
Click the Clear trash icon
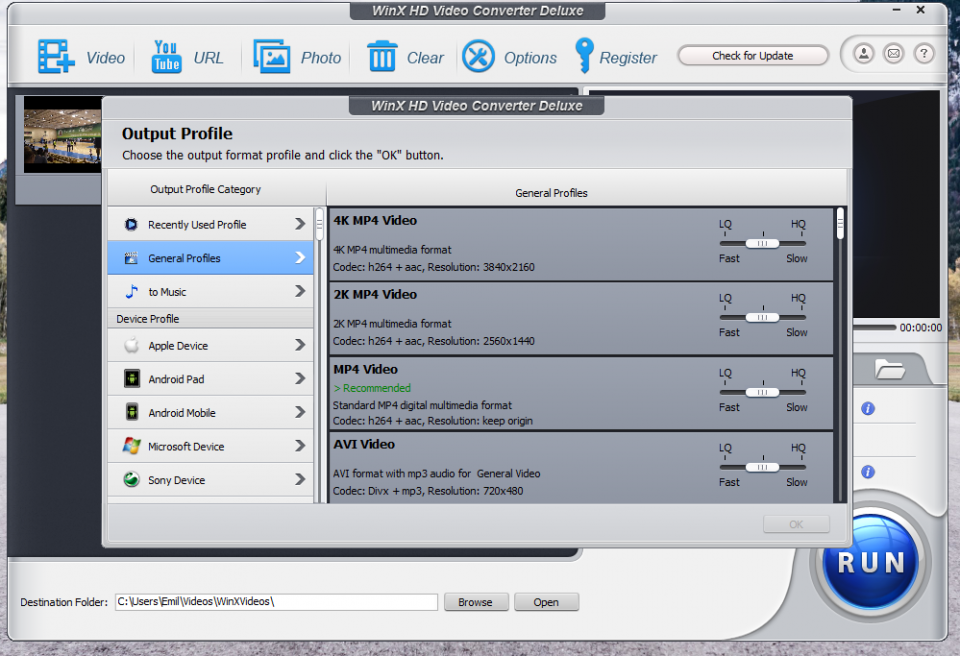(382, 56)
